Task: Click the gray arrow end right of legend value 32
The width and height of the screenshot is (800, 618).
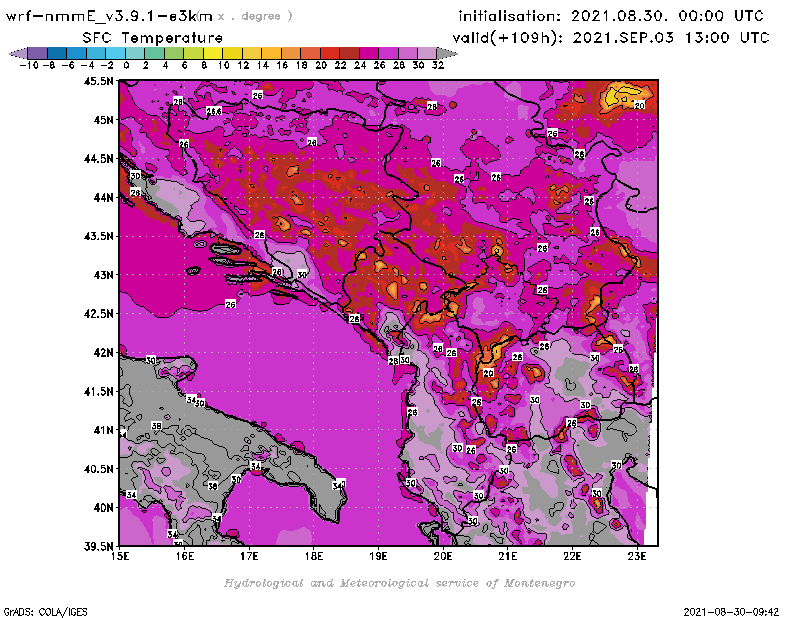Action: (x=447, y=53)
